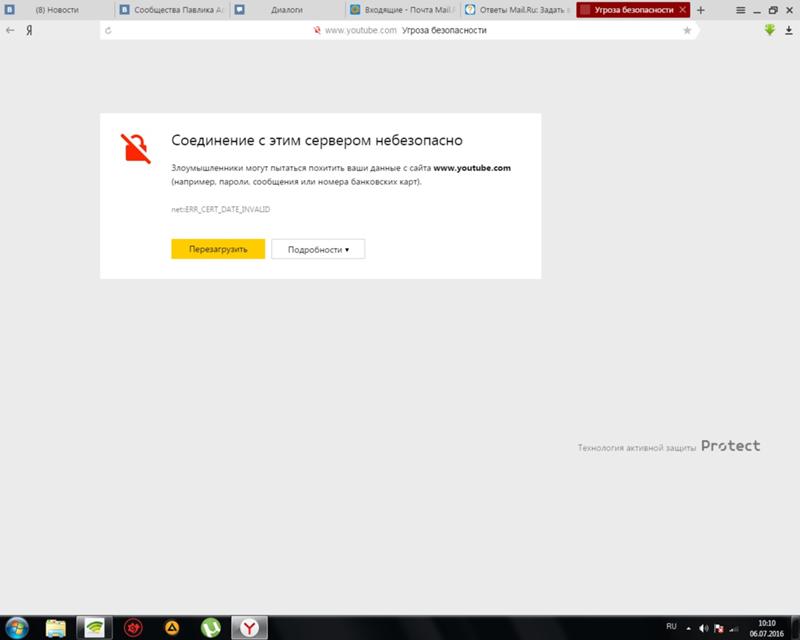
Task: Click the address bar showing www.youtube.com
Action: click(399, 31)
